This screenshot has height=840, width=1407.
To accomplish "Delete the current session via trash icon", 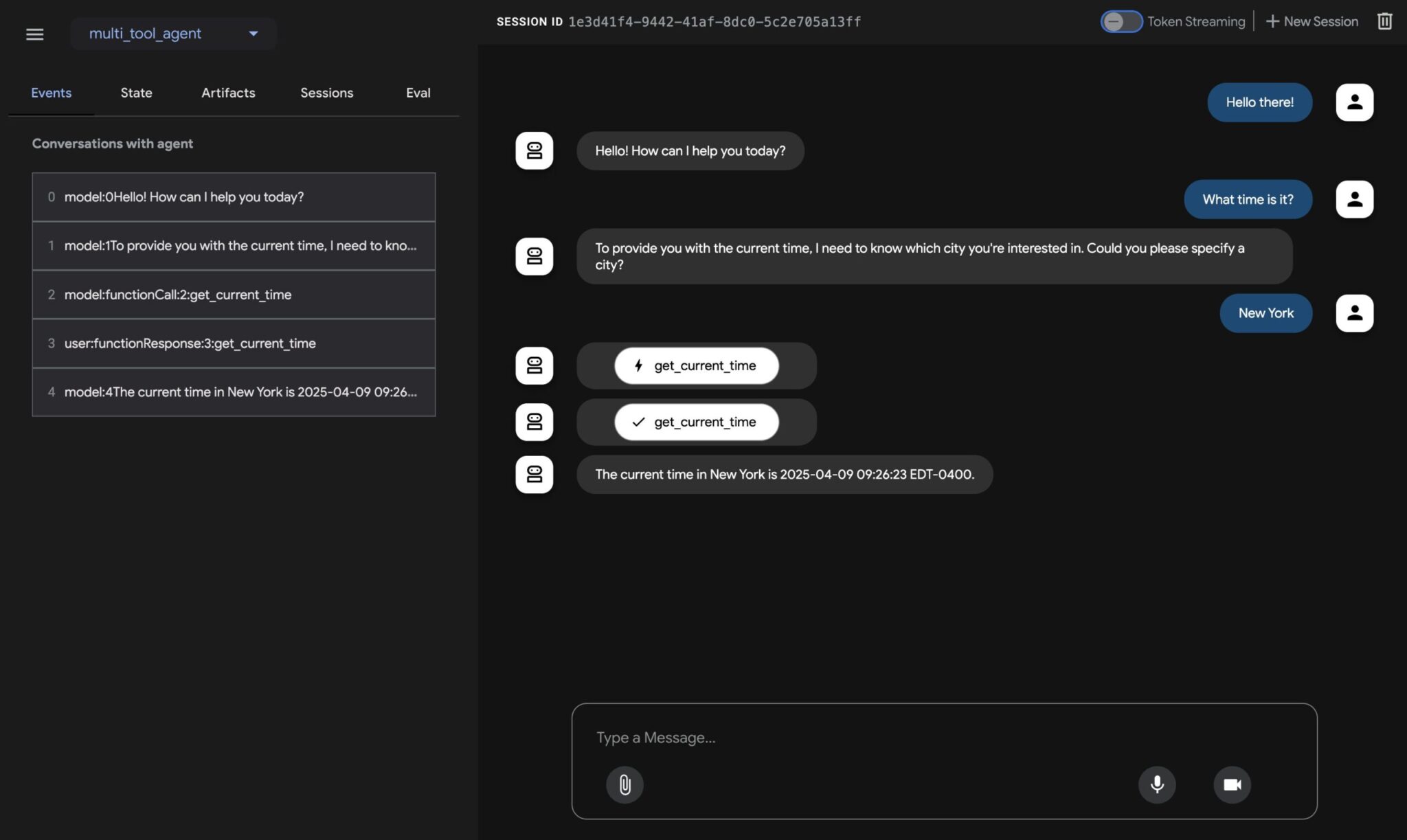I will [1385, 21].
